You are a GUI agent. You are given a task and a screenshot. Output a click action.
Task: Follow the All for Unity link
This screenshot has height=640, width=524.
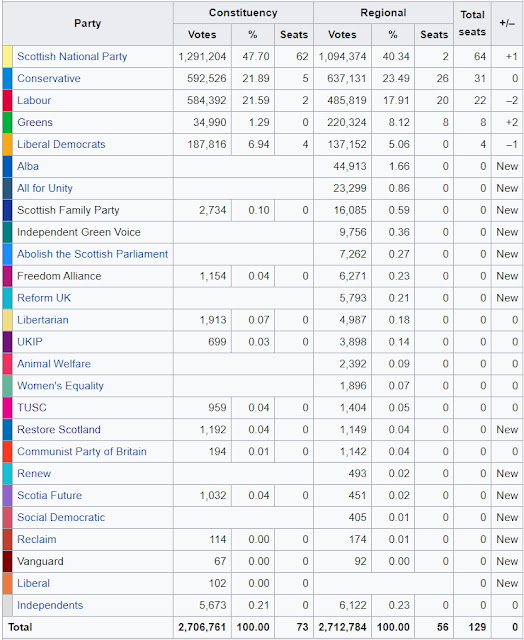tap(44, 188)
